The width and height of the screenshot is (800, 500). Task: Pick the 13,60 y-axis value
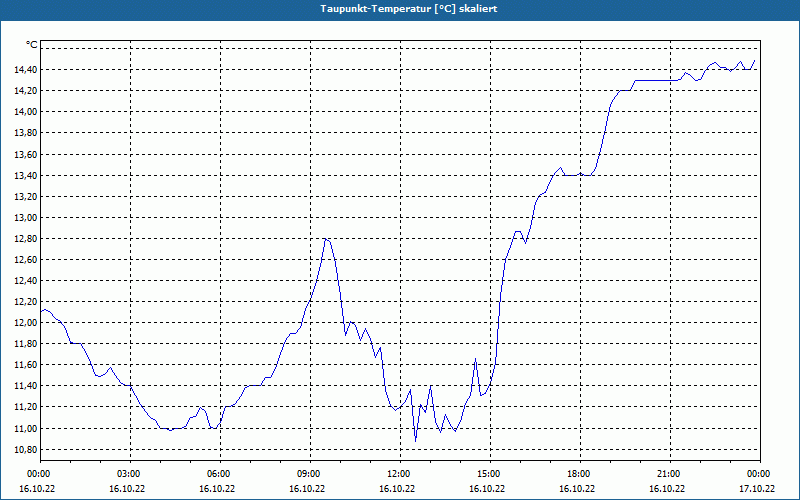click(26, 155)
